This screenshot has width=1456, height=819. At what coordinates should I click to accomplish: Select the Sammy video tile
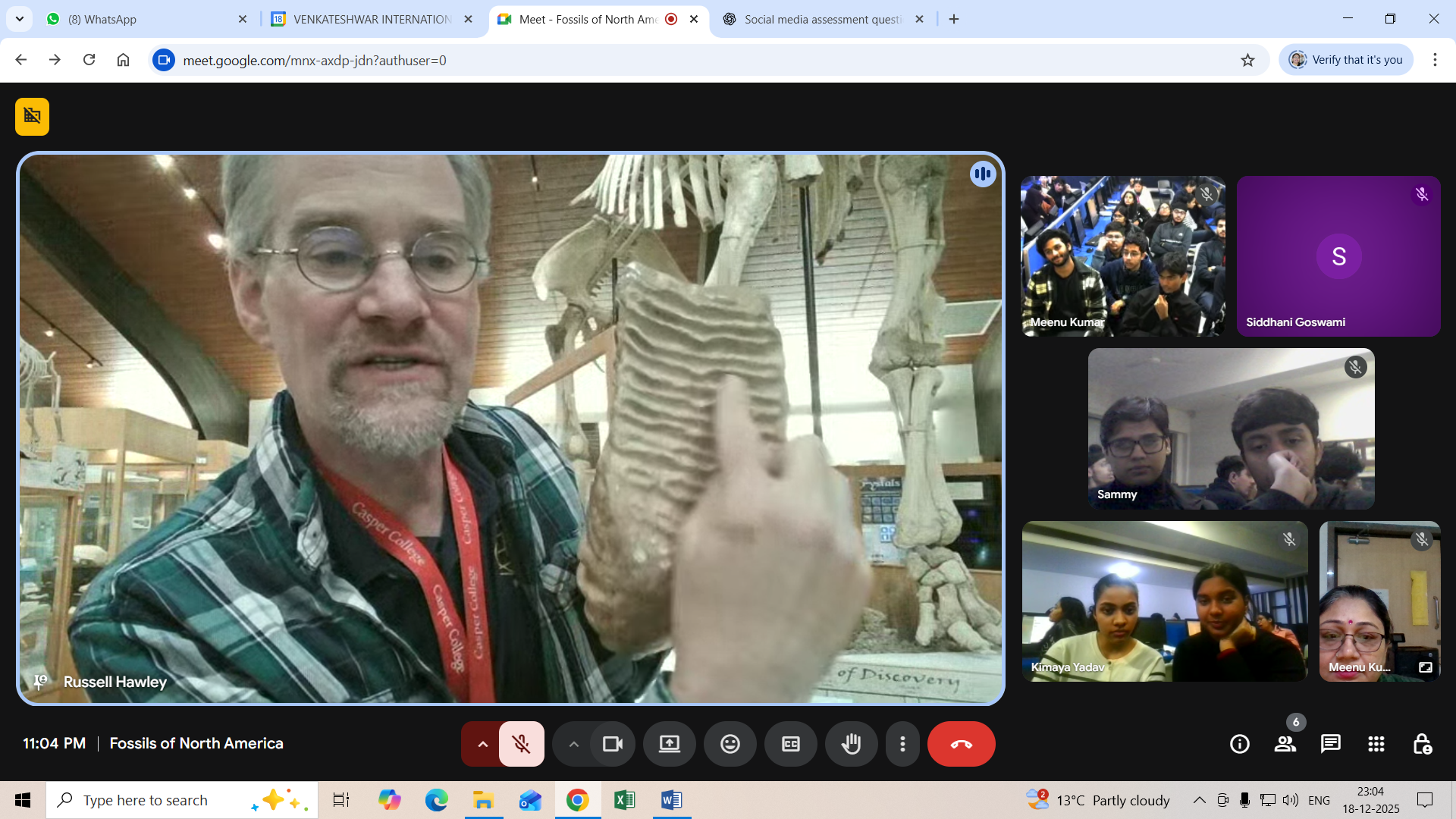pos(1231,428)
